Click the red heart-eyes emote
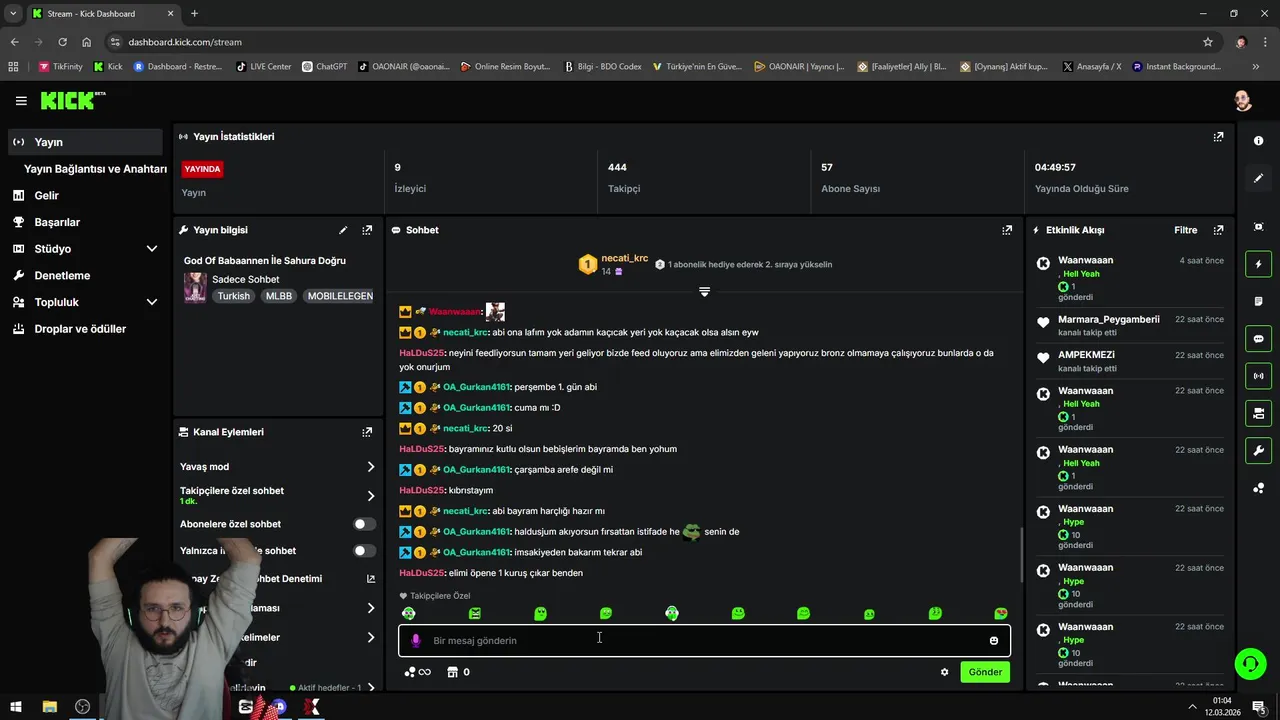This screenshot has height=720, width=1280. click(x=1001, y=614)
